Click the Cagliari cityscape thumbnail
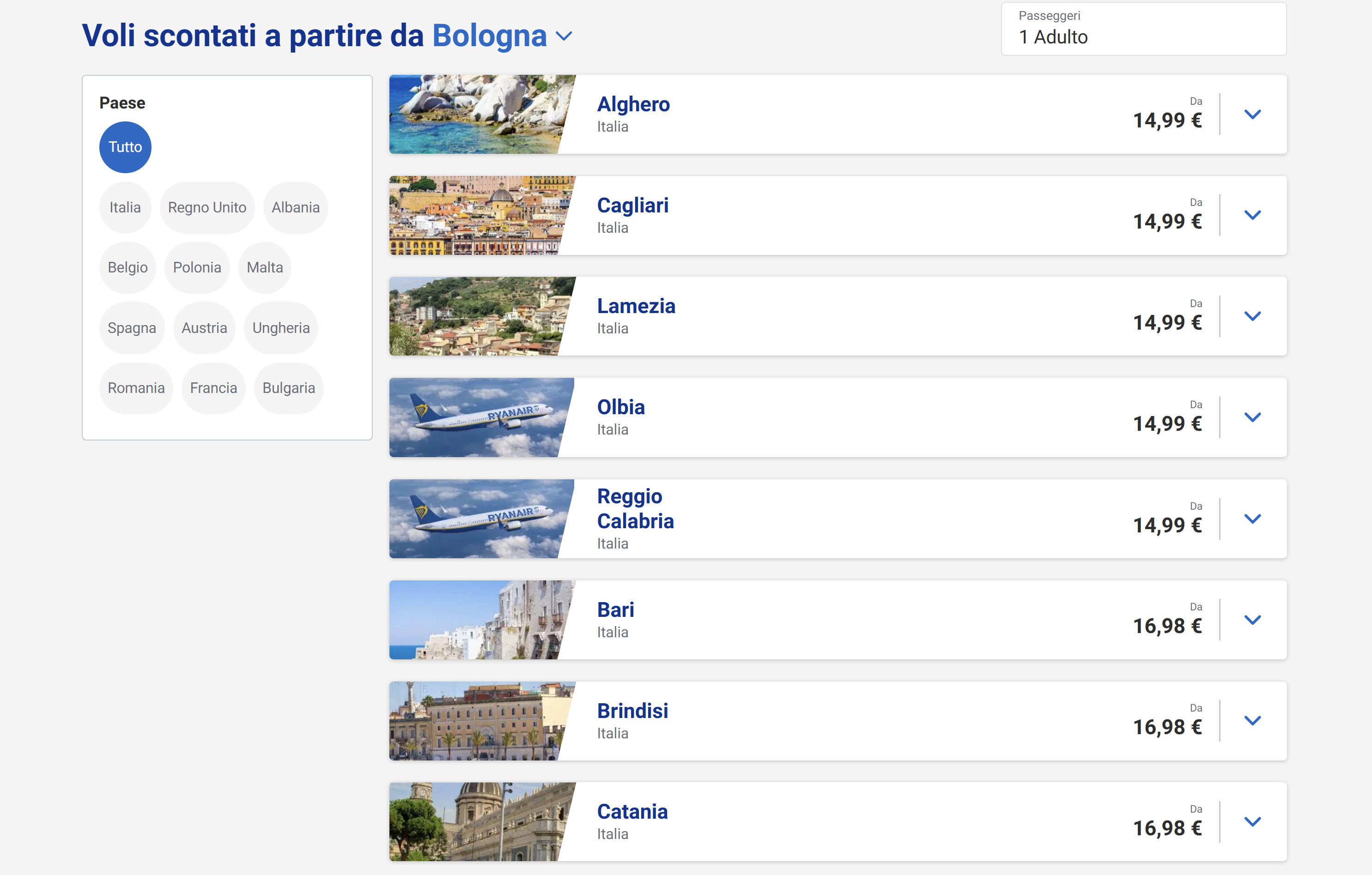 [481, 215]
